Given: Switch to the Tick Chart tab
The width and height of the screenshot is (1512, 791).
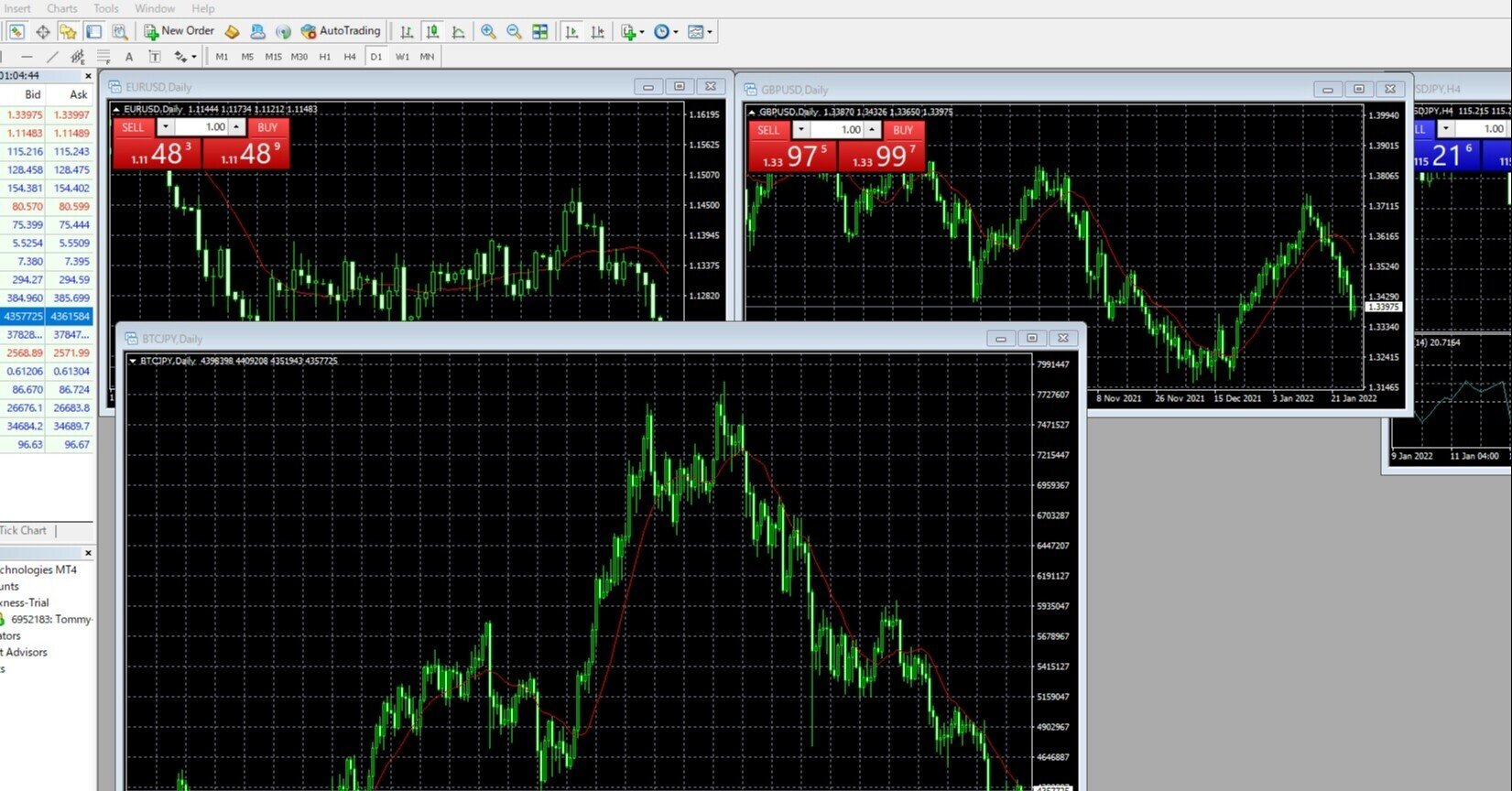Looking at the screenshot, I should coord(24,530).
